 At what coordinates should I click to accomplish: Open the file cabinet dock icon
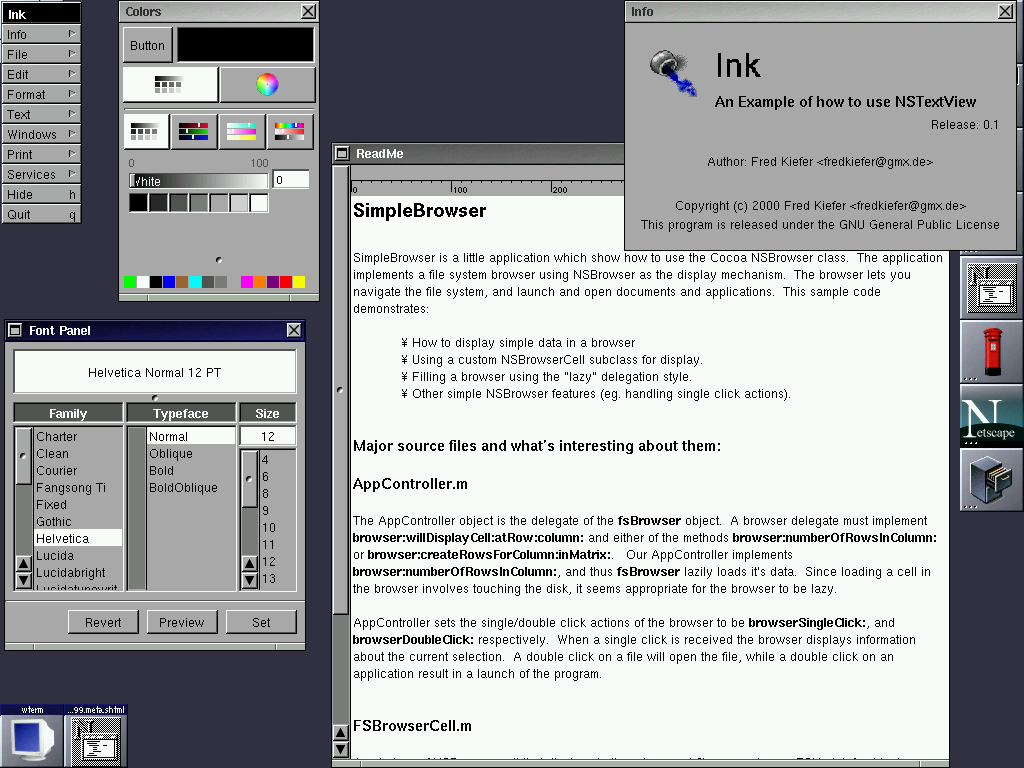coord(991,481)
